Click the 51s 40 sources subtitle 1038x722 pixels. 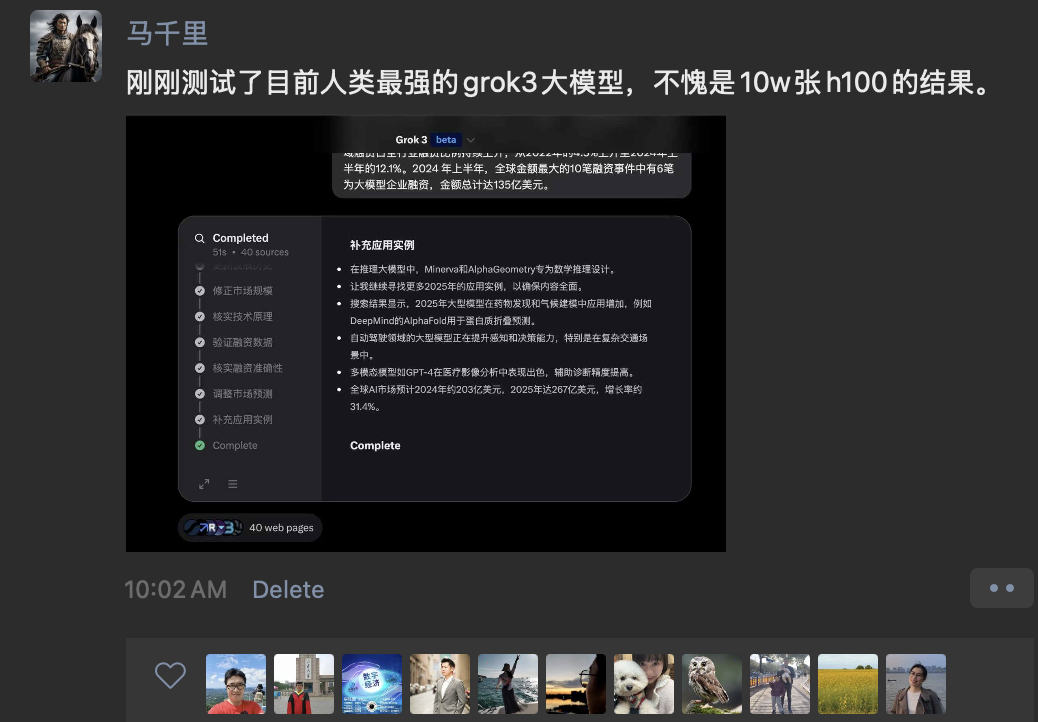[x=250, y=252]
